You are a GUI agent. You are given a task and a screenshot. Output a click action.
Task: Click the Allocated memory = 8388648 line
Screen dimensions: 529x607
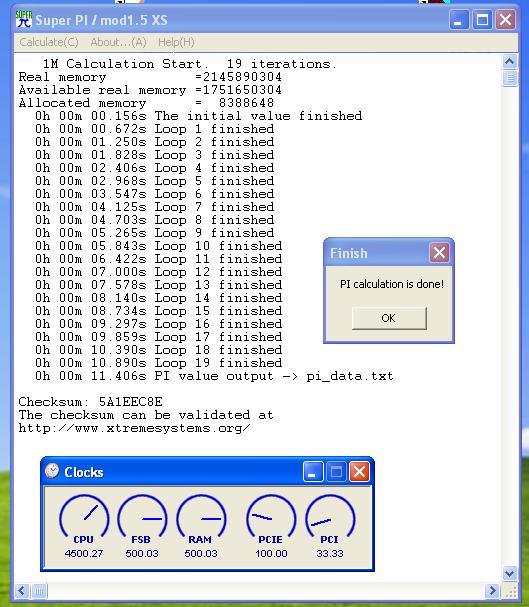[x=146, y=103]
